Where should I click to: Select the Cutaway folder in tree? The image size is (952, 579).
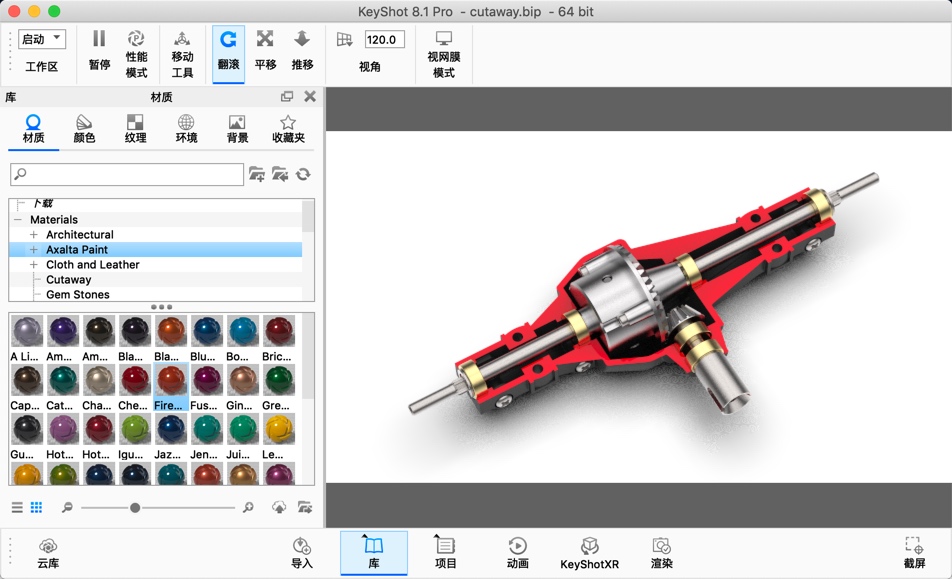(69, 280)
